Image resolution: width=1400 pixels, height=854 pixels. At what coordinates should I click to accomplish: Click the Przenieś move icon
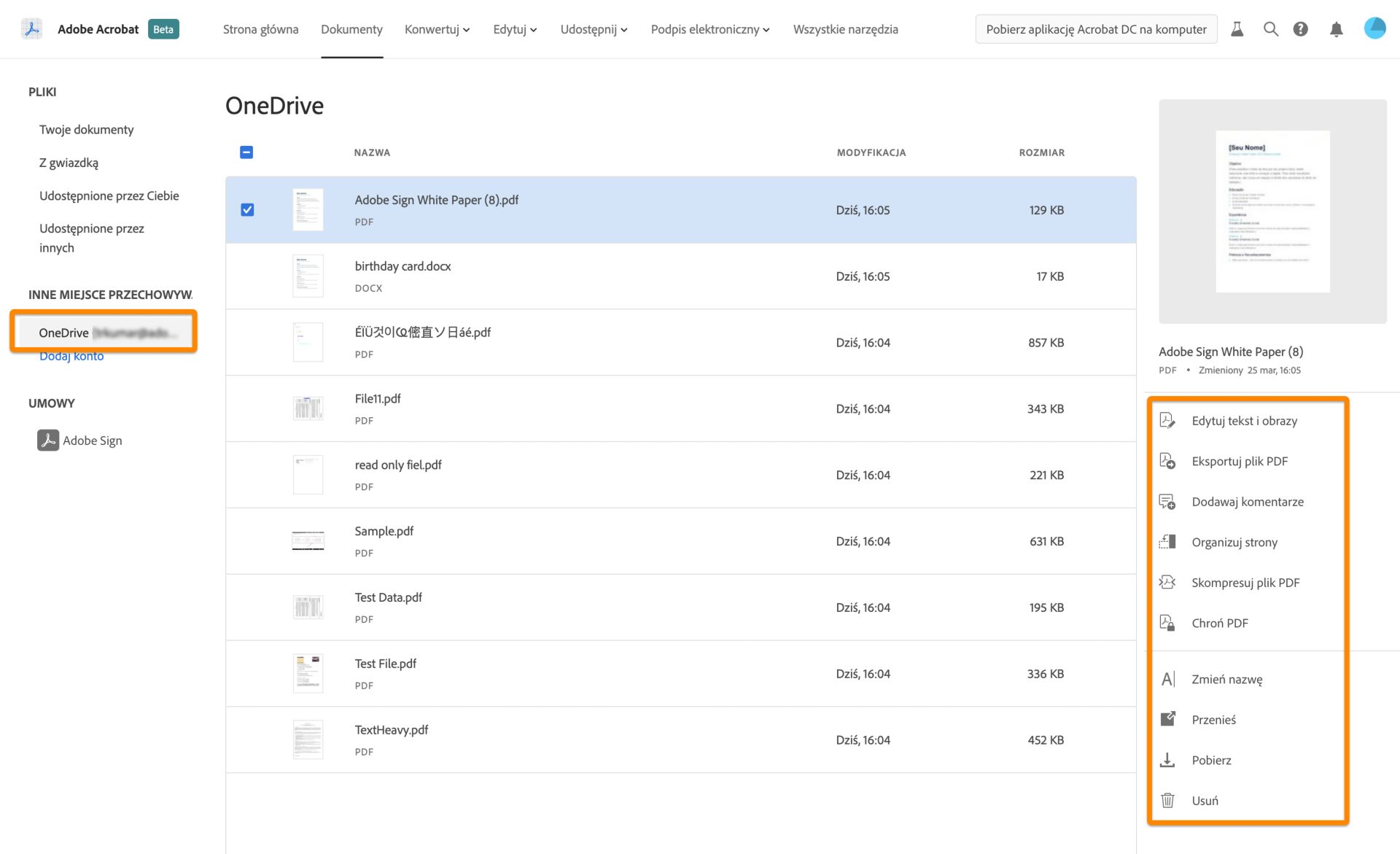tap(1167, 719)
